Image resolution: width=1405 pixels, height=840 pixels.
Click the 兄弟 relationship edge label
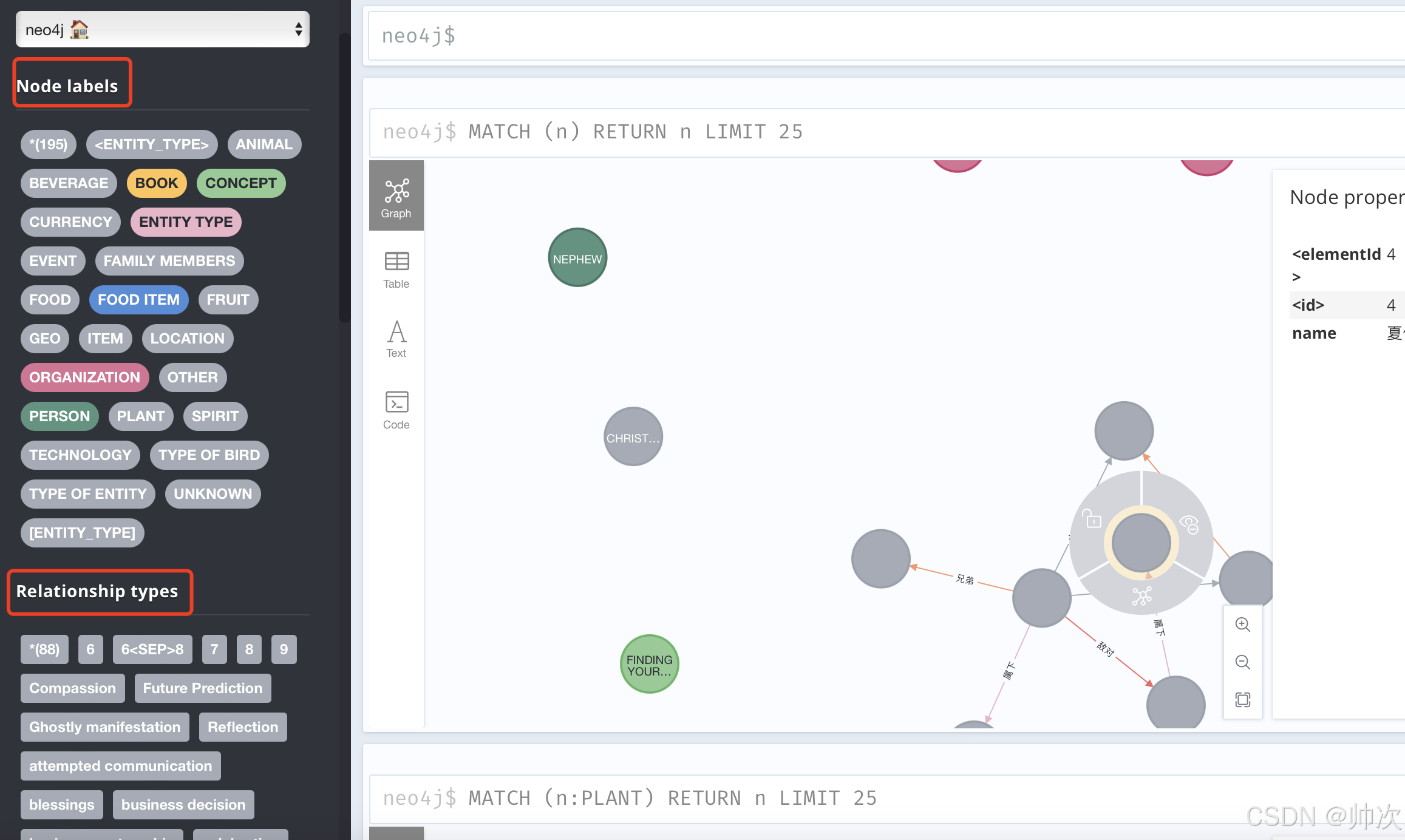965,580
